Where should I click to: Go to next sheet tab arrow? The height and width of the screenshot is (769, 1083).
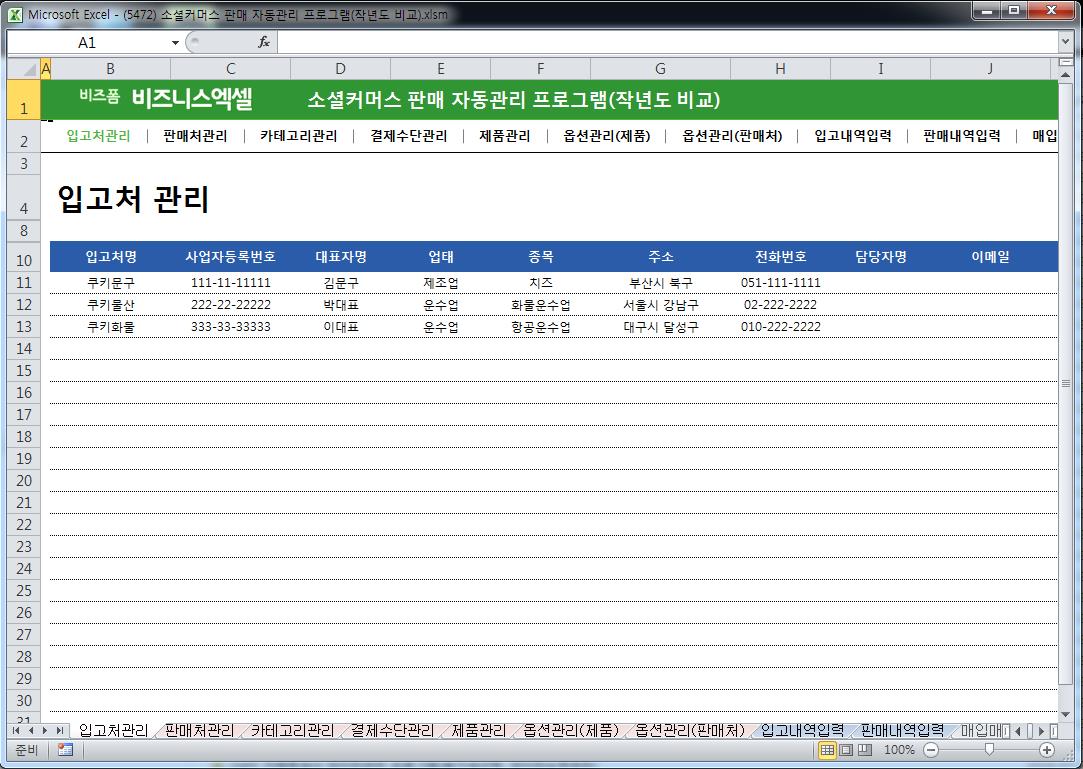pos(45,730)
